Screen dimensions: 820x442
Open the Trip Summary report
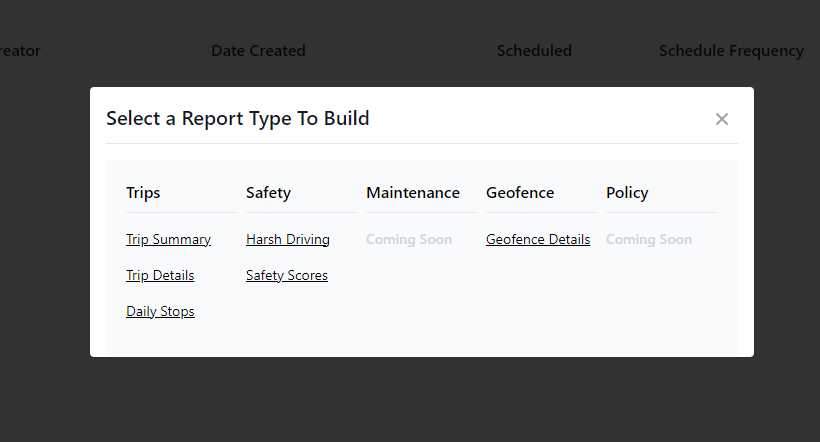pos(168,240)
